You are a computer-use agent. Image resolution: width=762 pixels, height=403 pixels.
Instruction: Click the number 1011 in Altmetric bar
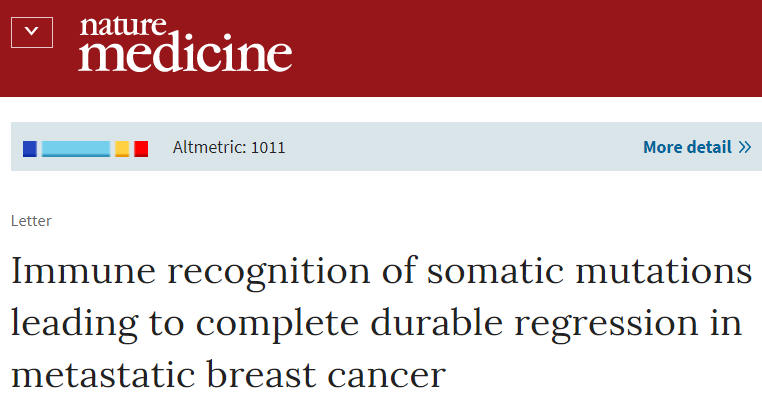(x=268, y=147)
